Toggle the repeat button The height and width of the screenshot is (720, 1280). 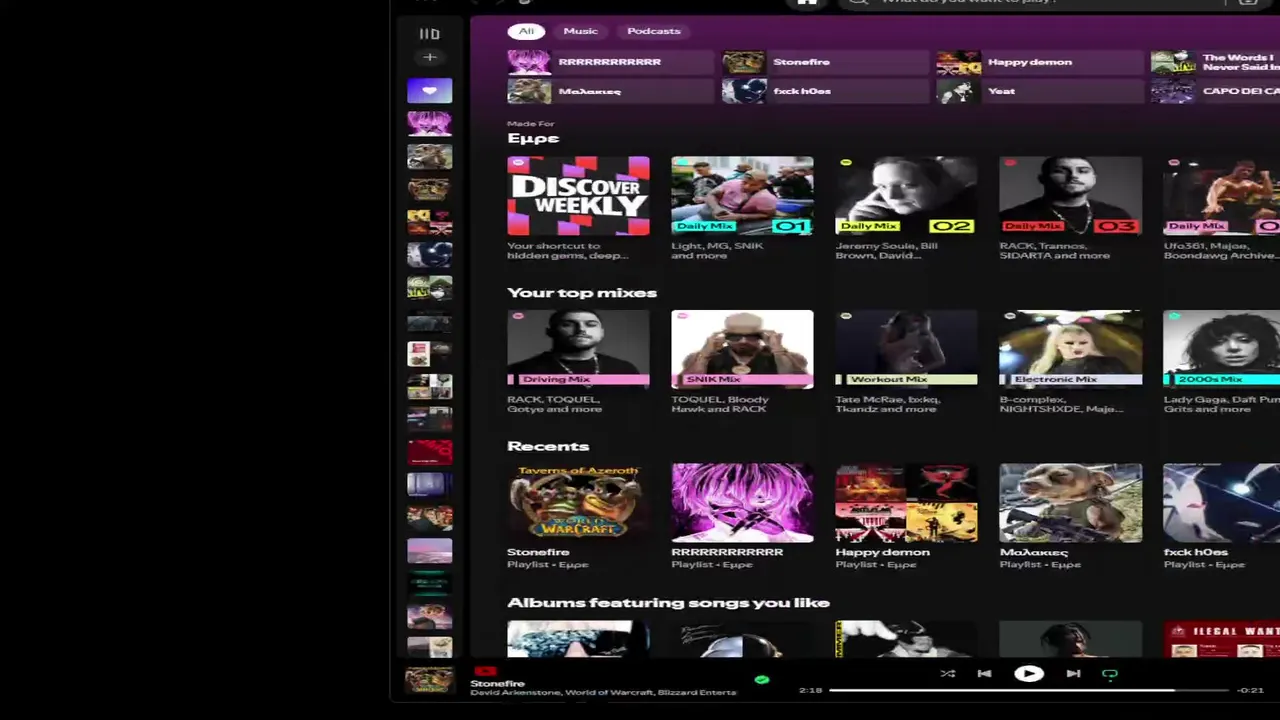(1110, 674)
